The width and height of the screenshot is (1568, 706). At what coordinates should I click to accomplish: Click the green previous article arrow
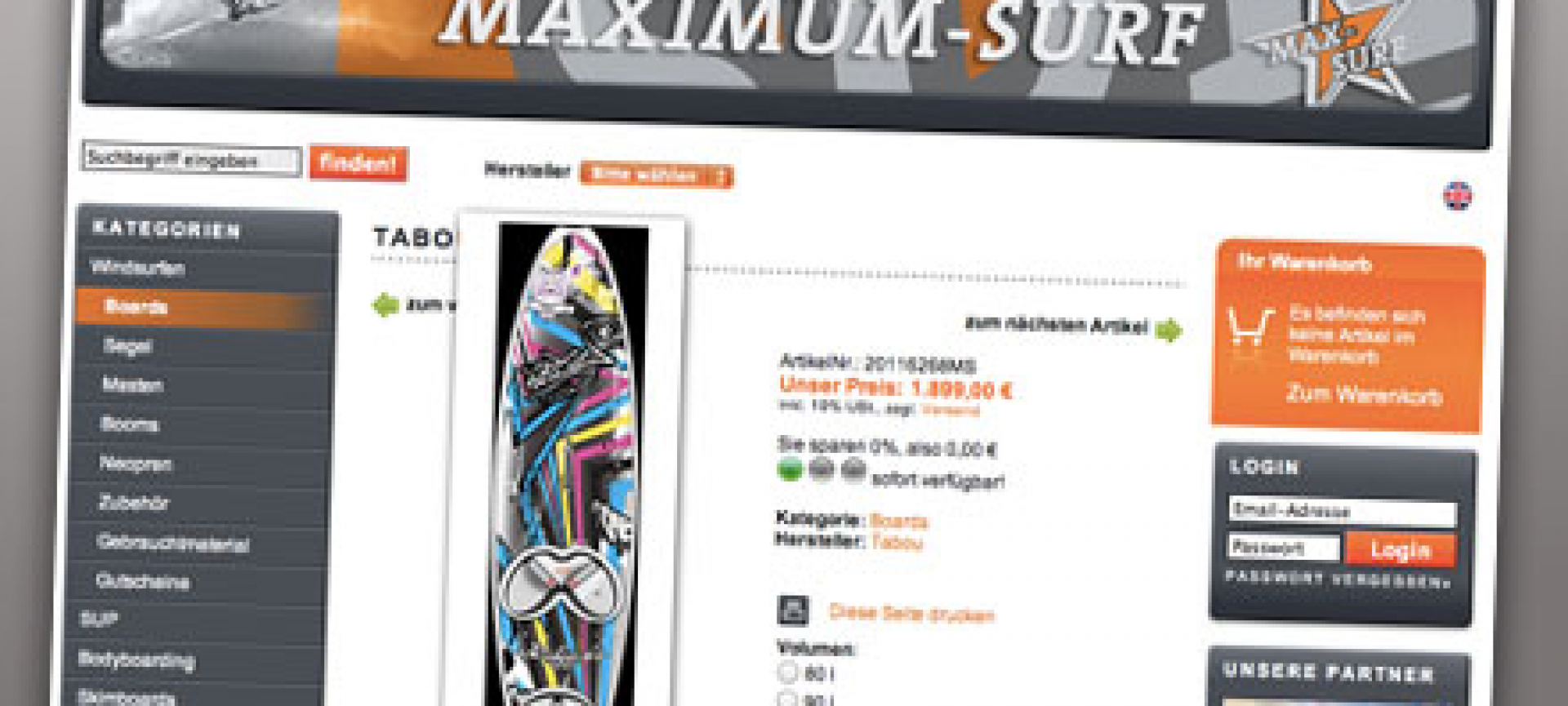tap(385, 305)
